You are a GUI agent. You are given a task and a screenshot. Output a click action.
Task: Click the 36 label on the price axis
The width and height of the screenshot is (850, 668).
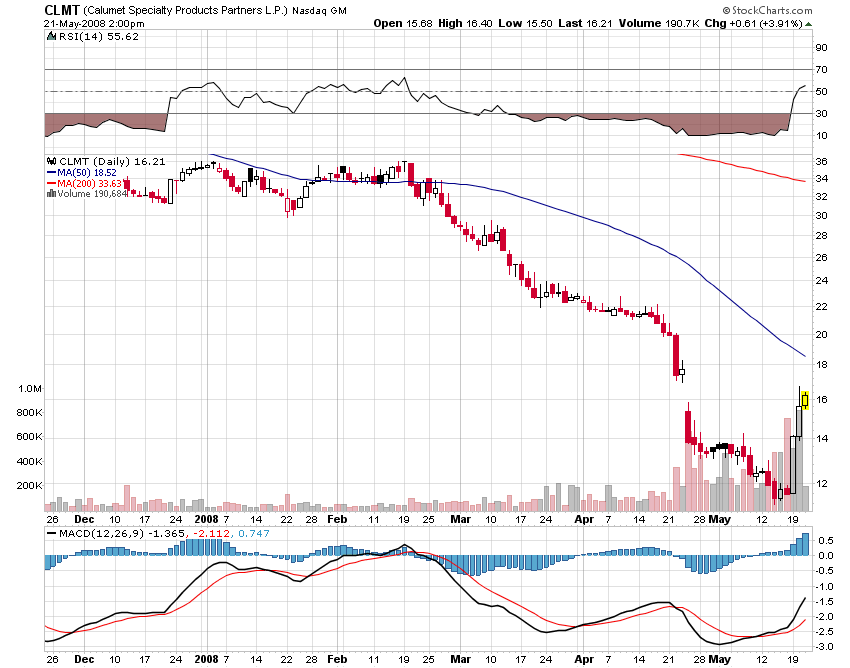[x=821, y=162]
